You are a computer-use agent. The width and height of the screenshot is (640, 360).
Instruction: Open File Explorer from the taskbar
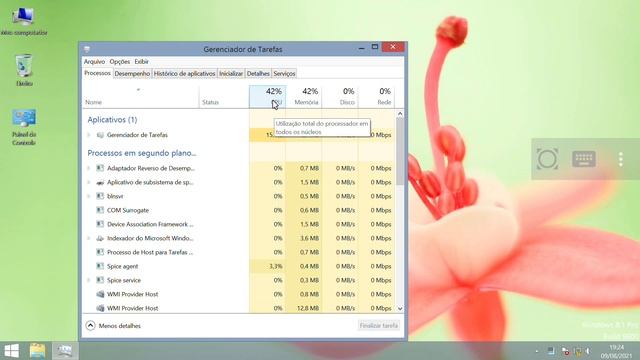click(38, 351)
